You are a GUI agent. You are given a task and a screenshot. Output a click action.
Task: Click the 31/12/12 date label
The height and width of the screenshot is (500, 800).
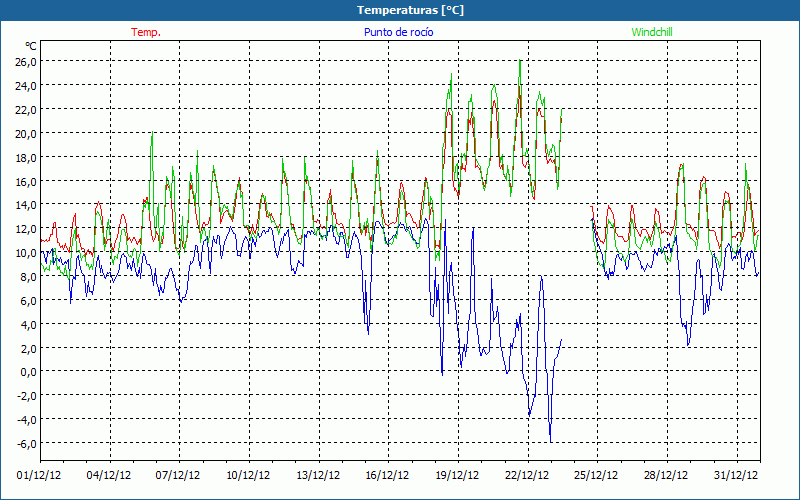tap(736, 475)
